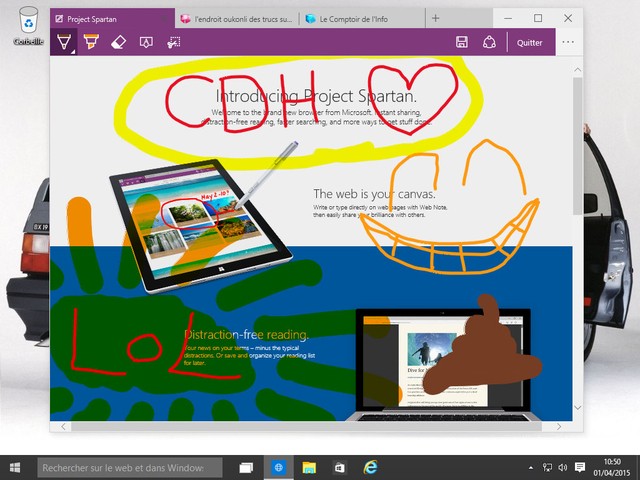Image resolution: width=640 pixels, height=480 pixels.
Task: Open Task View from the taskbar
Action: point(246,467)
